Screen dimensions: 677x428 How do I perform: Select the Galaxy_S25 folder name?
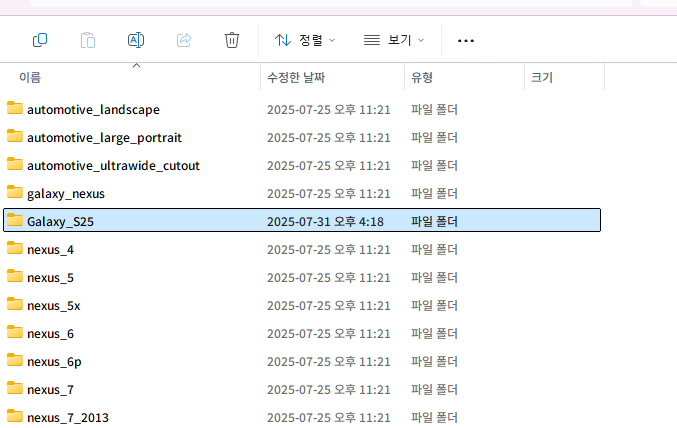pos(60,222)
